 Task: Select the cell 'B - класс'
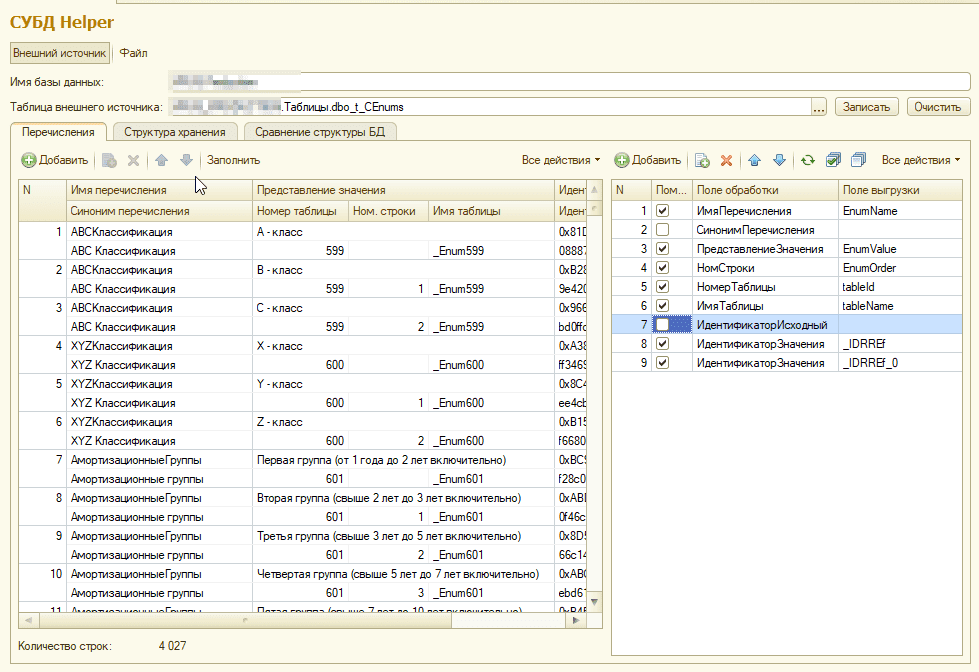[403, 270]
